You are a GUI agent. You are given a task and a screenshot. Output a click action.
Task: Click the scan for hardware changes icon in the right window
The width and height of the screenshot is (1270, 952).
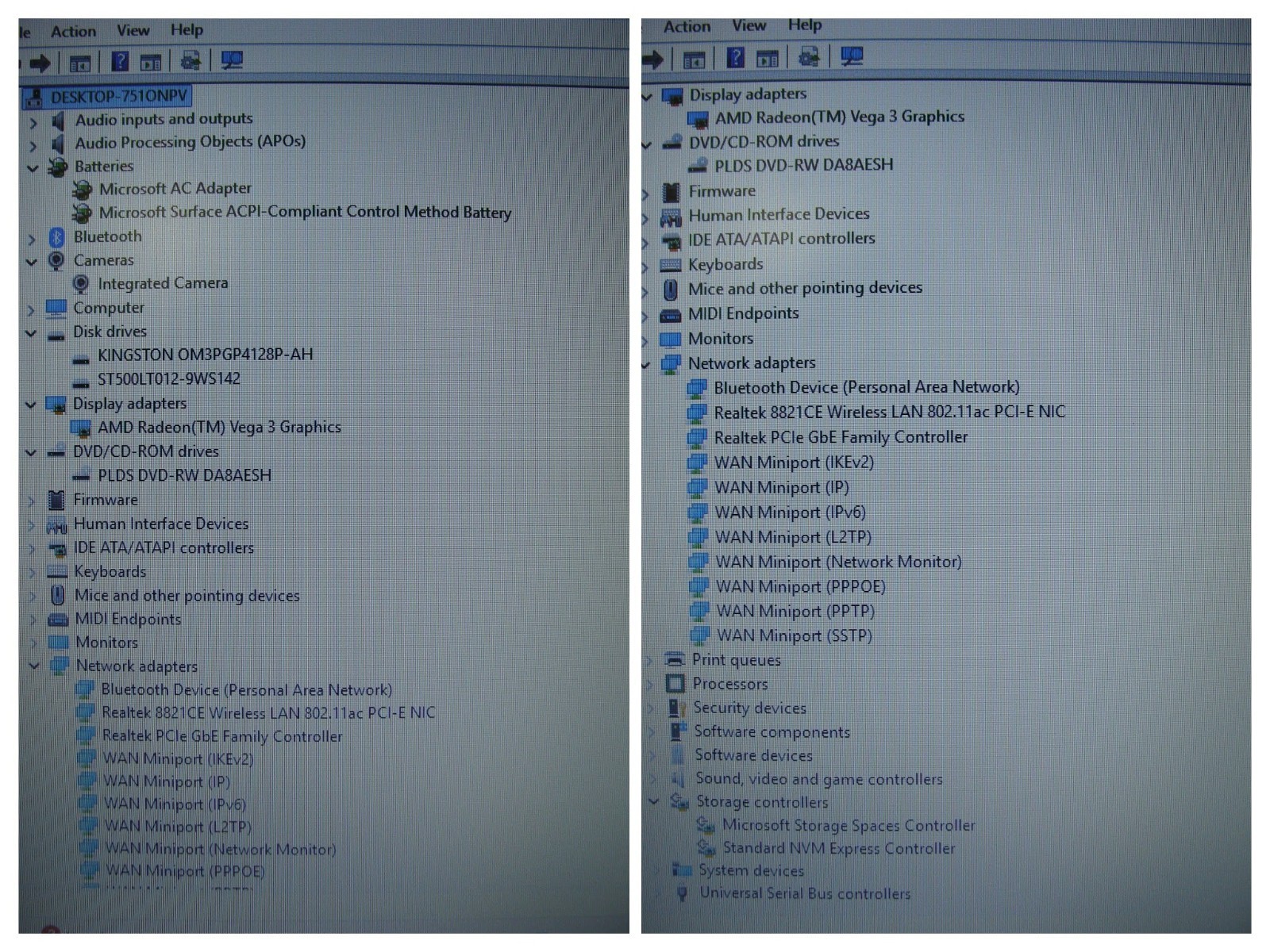809,56
